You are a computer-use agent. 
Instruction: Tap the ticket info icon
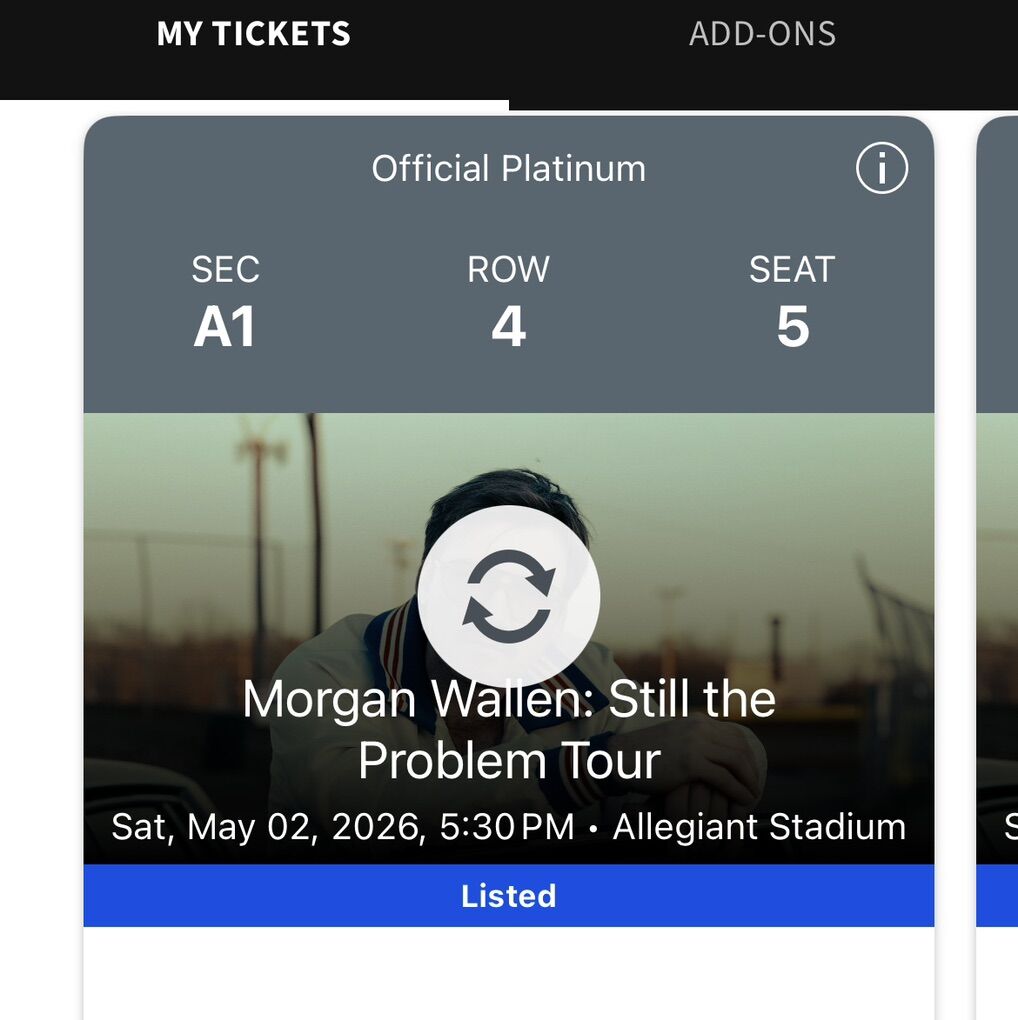[882, 169]
